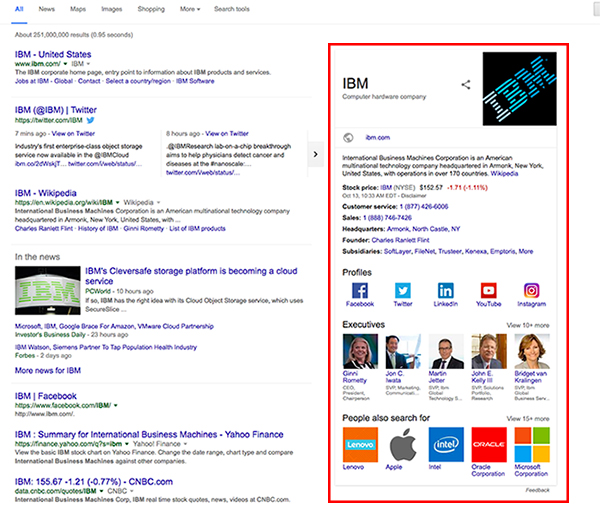Click the Wikipedia link in the panel description

click(x=504, y=174)
